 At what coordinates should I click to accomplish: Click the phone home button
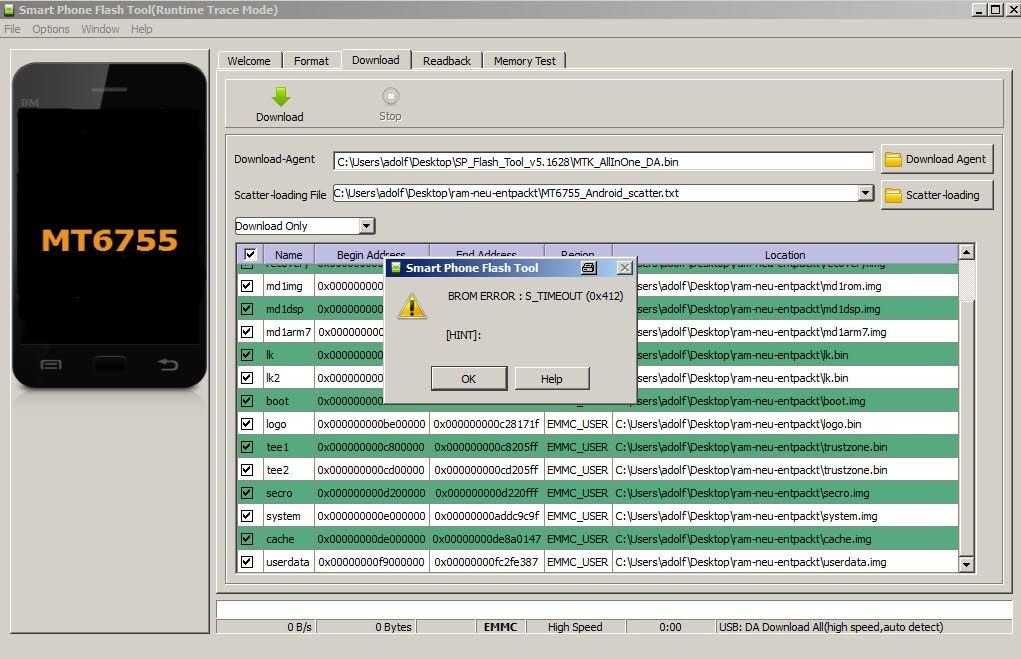tap(109, 364)
